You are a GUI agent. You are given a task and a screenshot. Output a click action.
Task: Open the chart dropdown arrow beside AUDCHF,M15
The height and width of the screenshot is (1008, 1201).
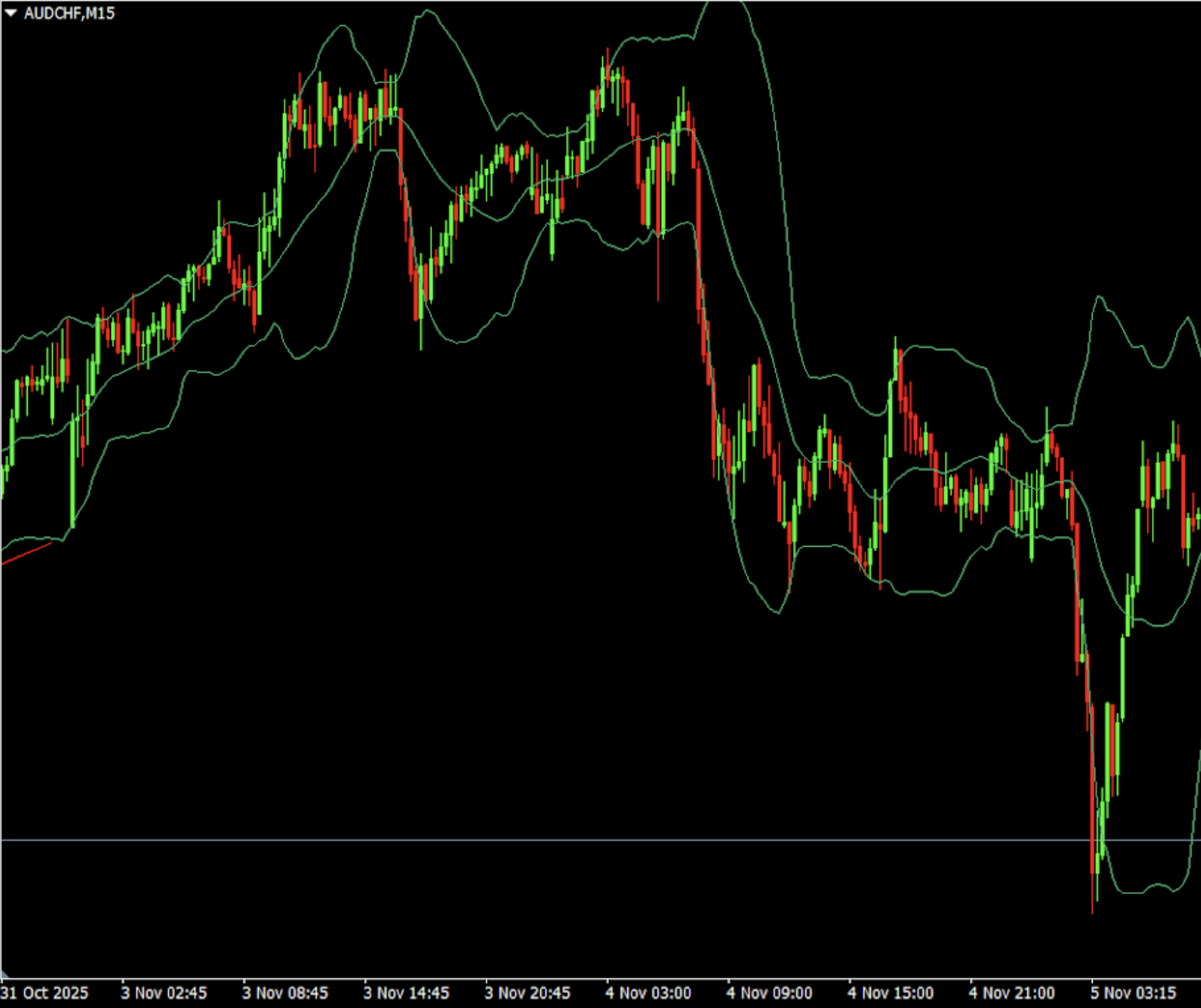(x=11, y=13)
